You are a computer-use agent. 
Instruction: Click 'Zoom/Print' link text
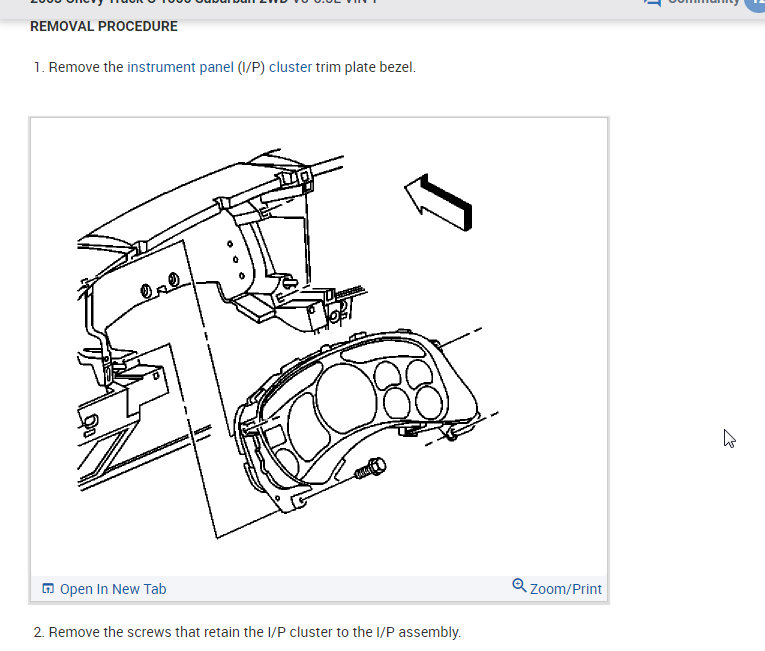click(565, 589)
